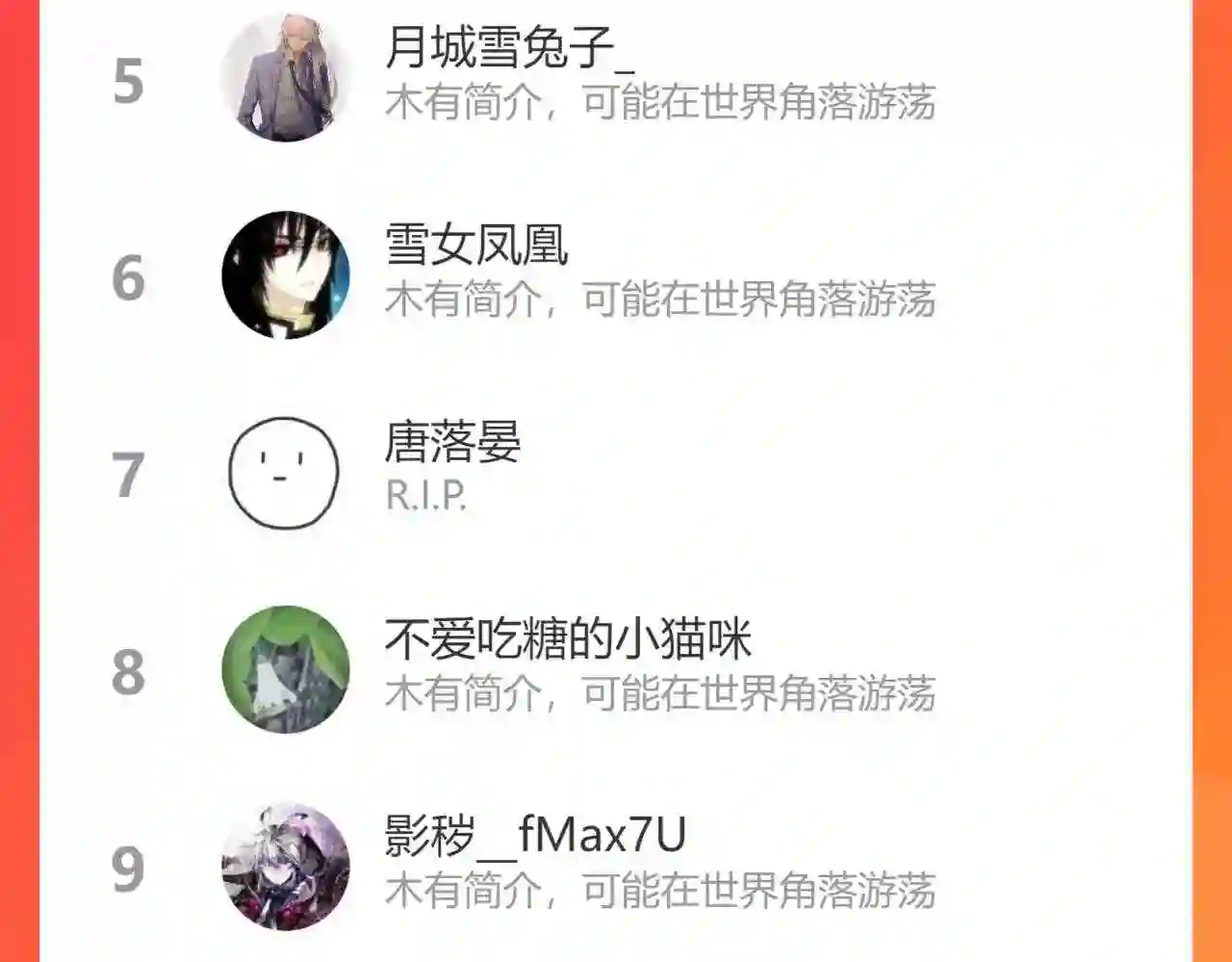Click username 雪女凤凰
1232x962 pixels.
pyautogui.click(x=476, y=245)
